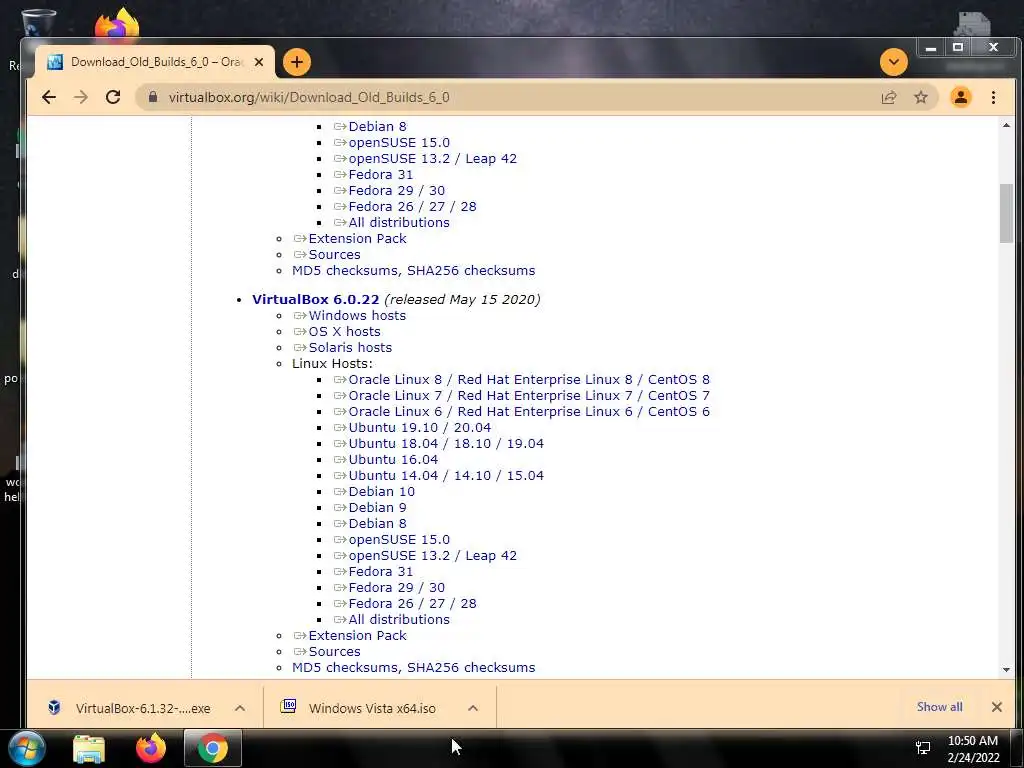Click the address bar URL
Image resolution: width=1024 pixels, height=768 pixels.
309,97
